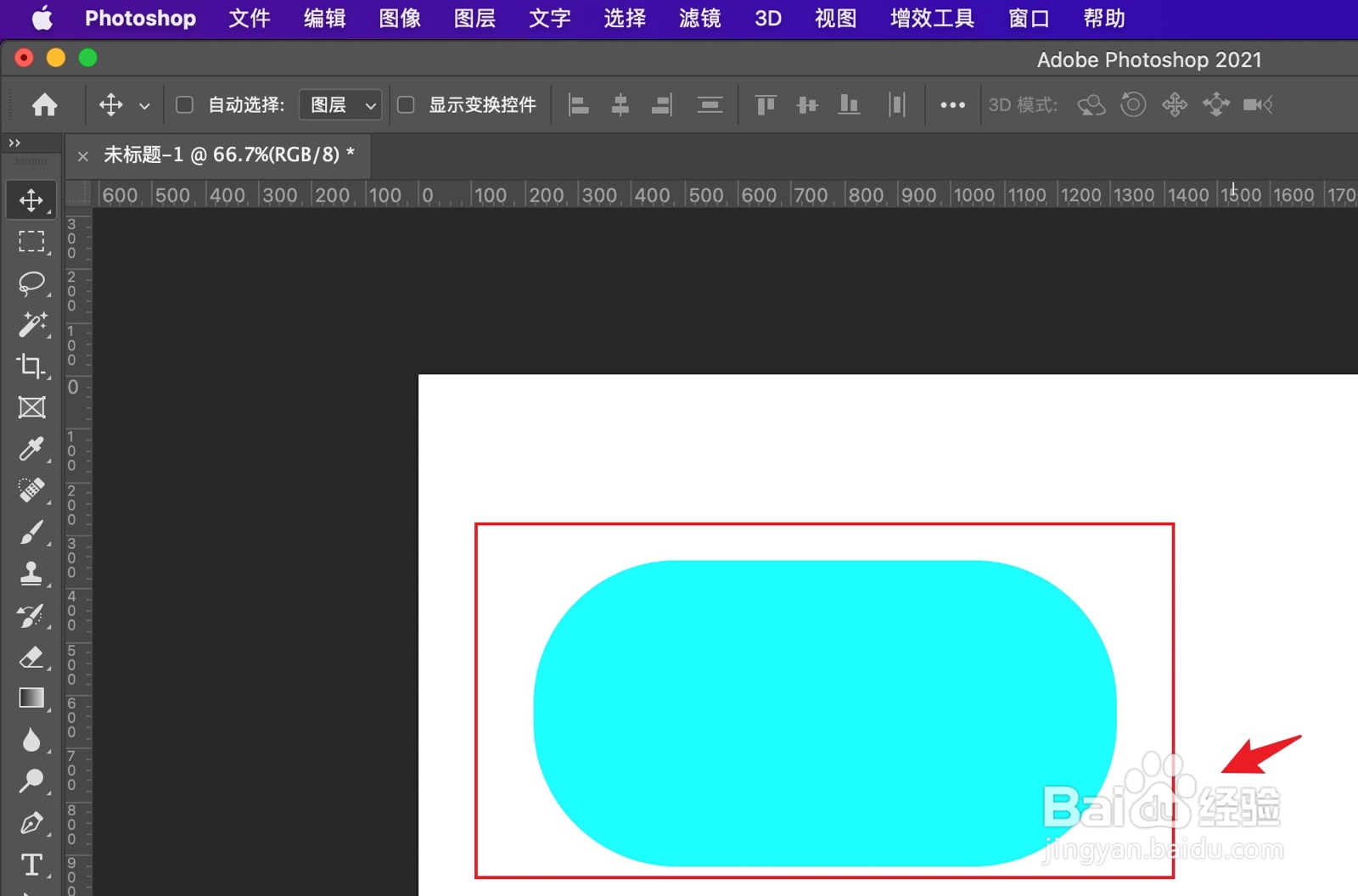Select the Crop tool
This screenshot has height=896, width=1358.
point(31,366)
